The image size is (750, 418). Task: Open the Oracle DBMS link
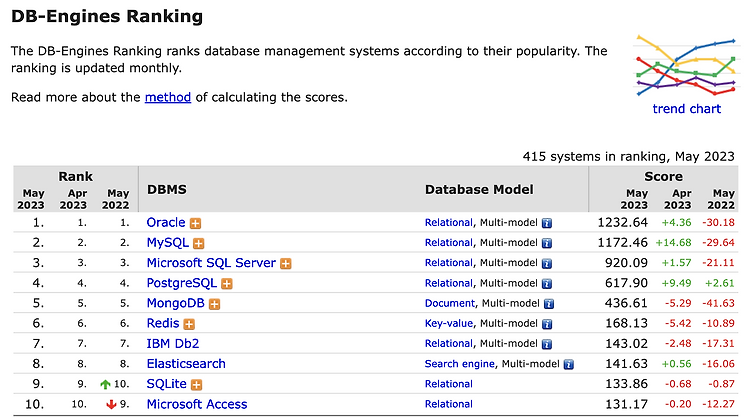(165, 222)
